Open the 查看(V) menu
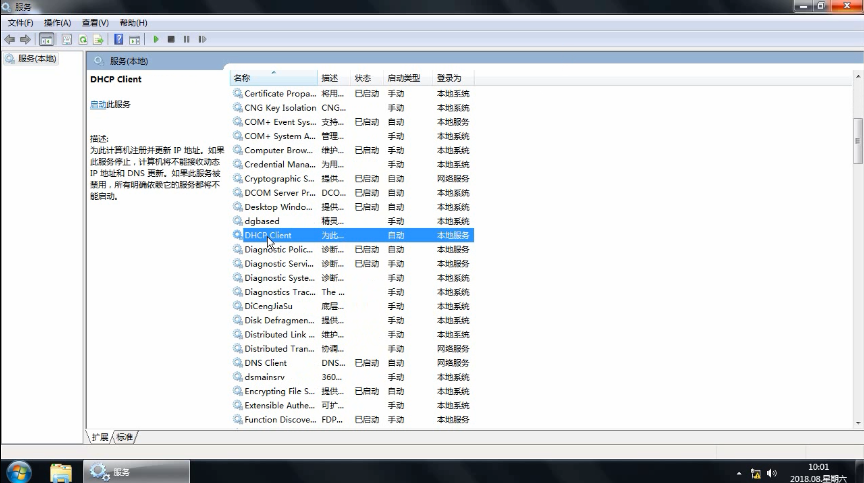864x483 pixels. pos(95,22)
